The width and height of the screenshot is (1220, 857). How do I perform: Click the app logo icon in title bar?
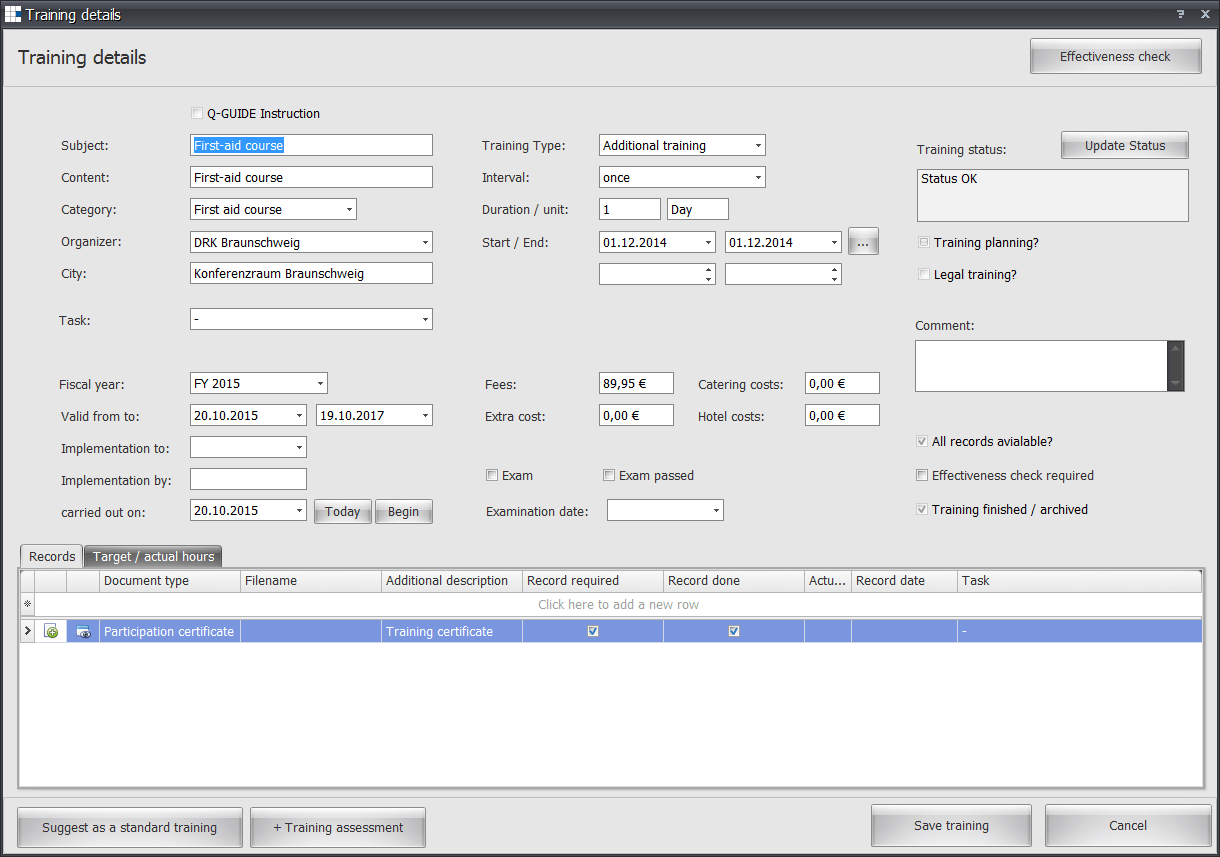click(13, 14)
